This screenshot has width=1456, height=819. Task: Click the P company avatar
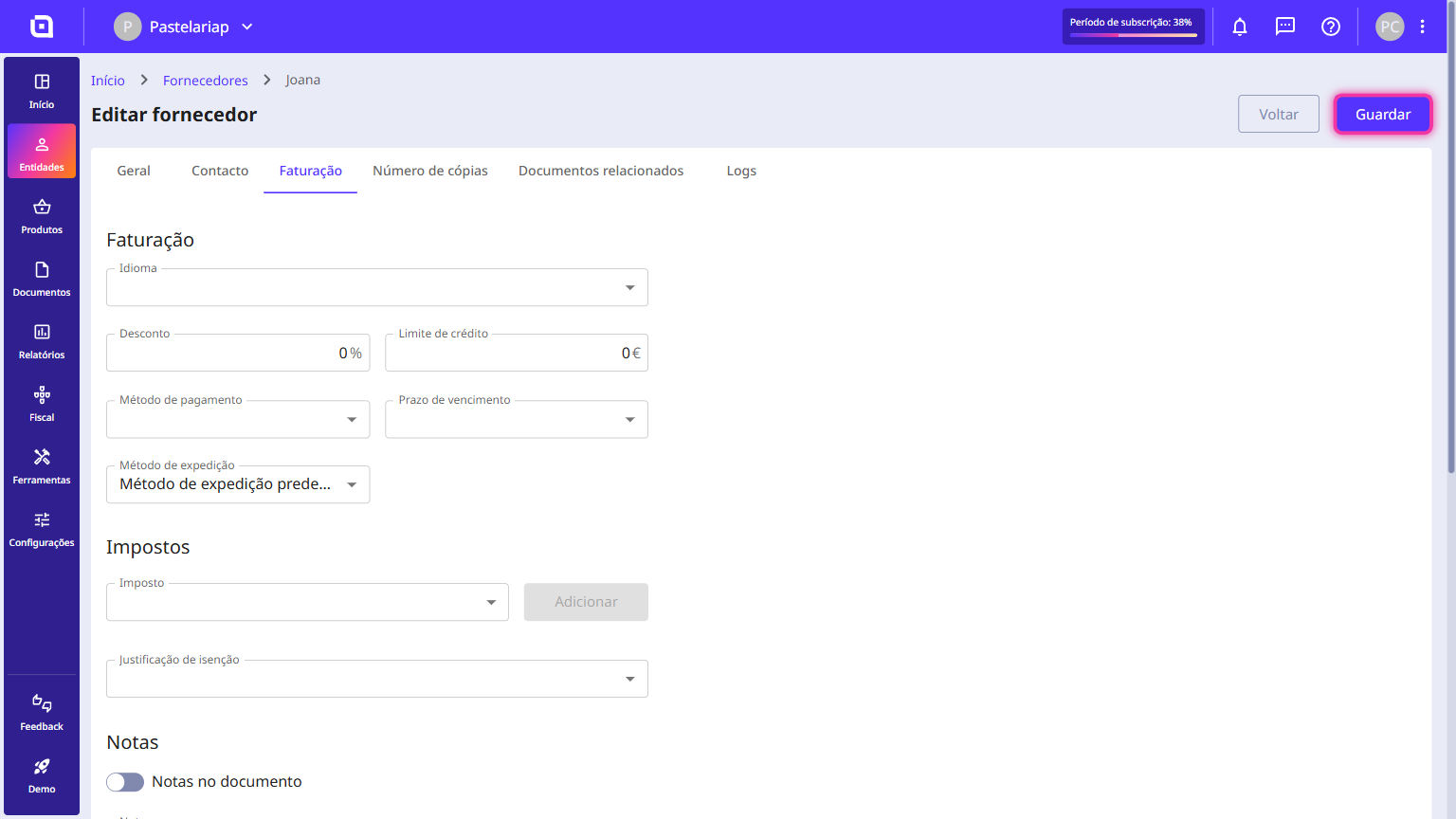click(x=128, y=27)
